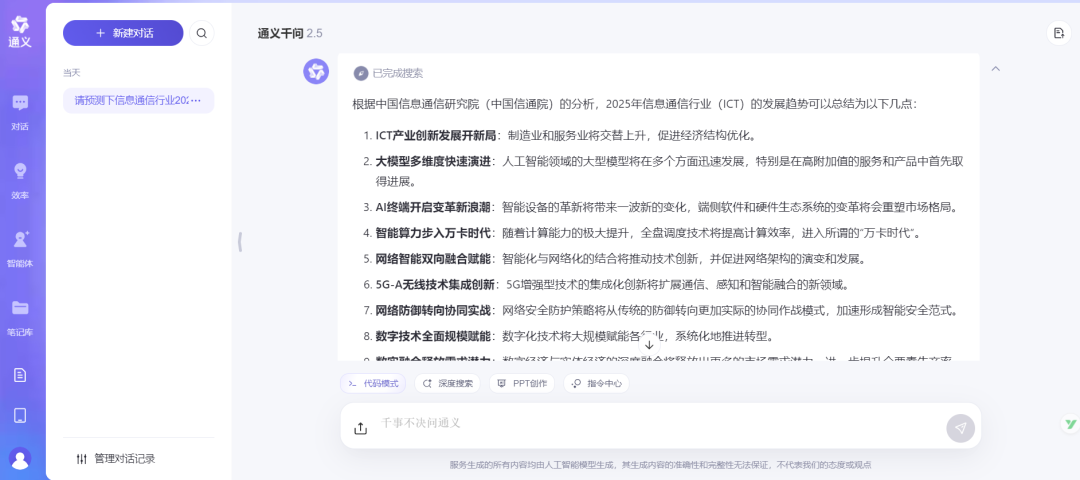Click the text 智能算力步入万卡时代

click(x=433, y=233)
